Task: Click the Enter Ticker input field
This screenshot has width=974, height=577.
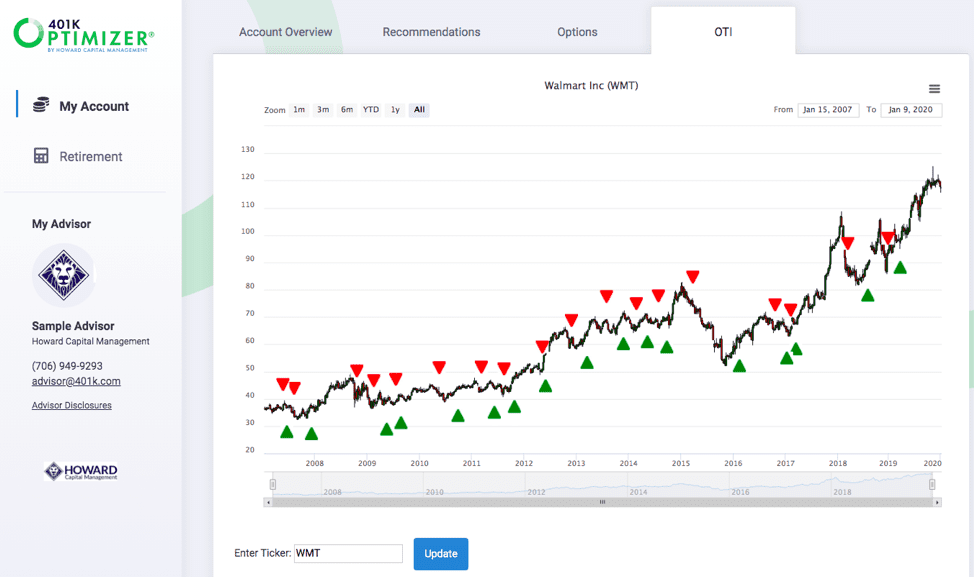Action: (348, 553)
